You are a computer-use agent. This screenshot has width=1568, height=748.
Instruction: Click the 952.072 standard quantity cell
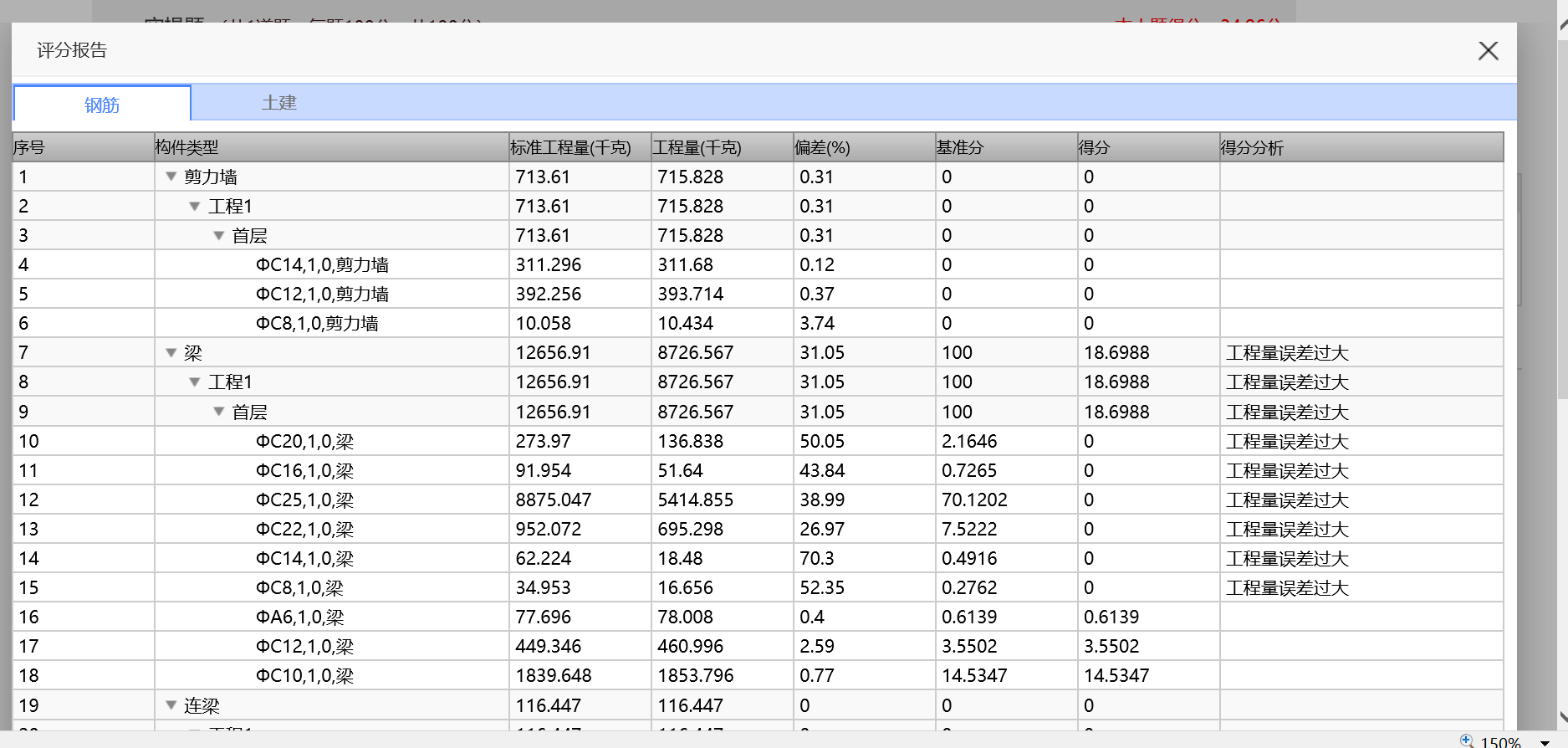(580, 529)
